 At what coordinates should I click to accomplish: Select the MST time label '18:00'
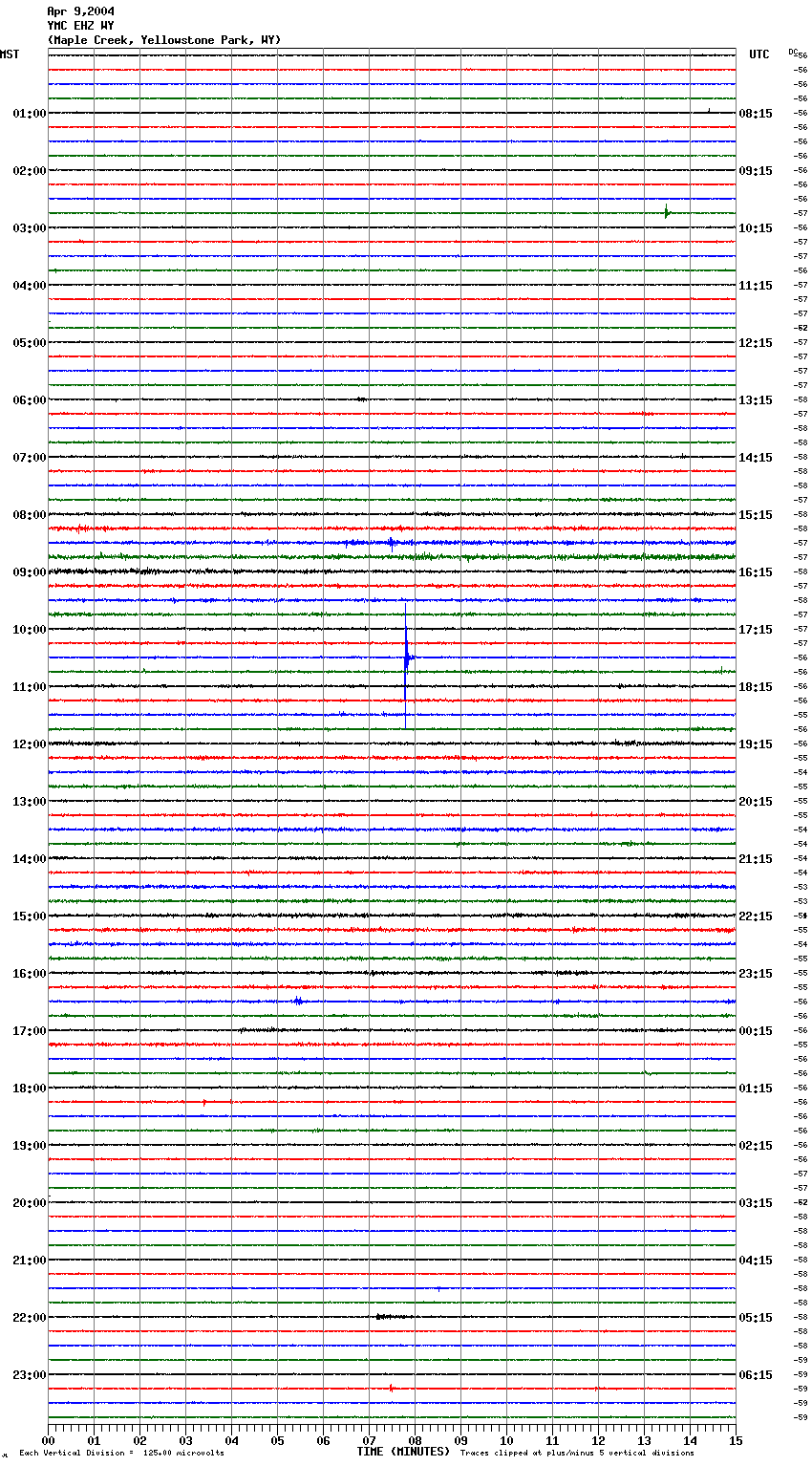pyautogui.click(x=30, y=1089)
